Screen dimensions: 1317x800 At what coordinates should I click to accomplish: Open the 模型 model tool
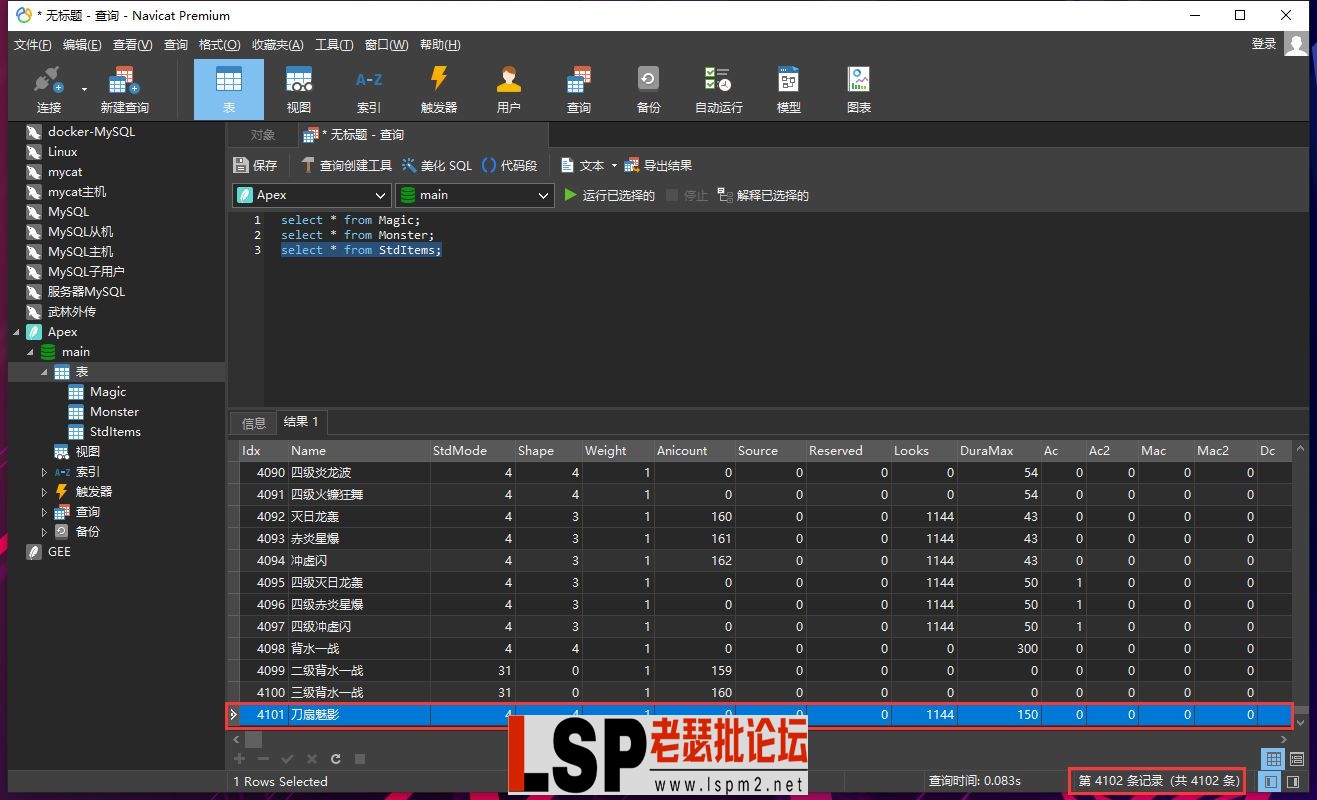(788, 88)
